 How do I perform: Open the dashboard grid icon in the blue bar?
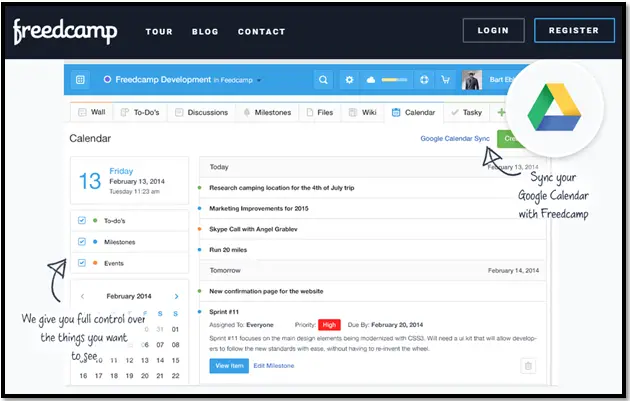[80, 80]
